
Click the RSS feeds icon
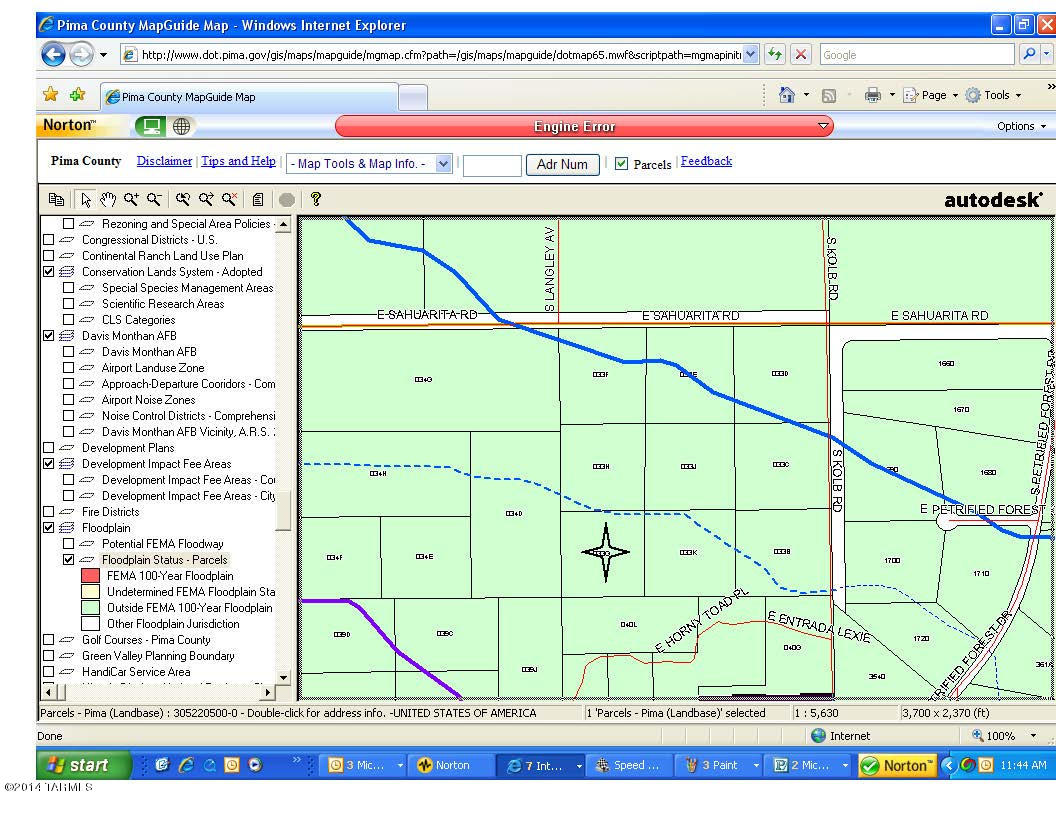pyautogui.click(x=829, y=96)
